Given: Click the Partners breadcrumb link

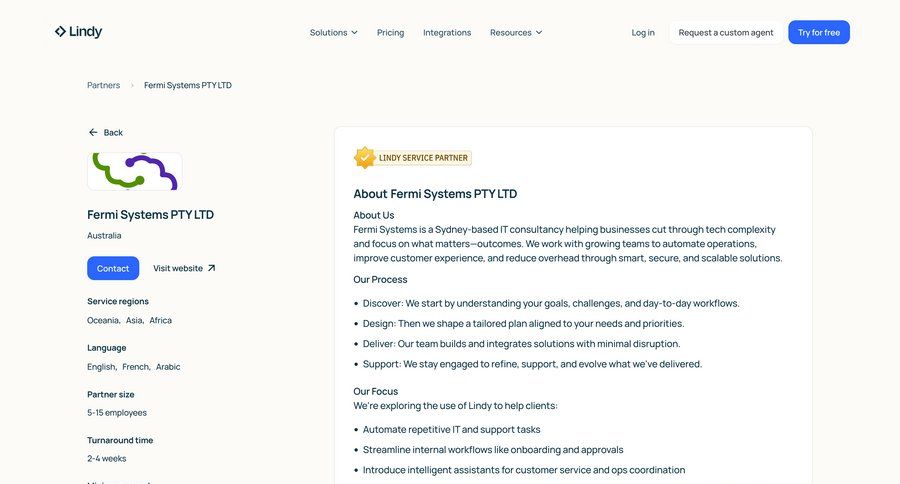Looking at the screenshot, I should point(103,85).
